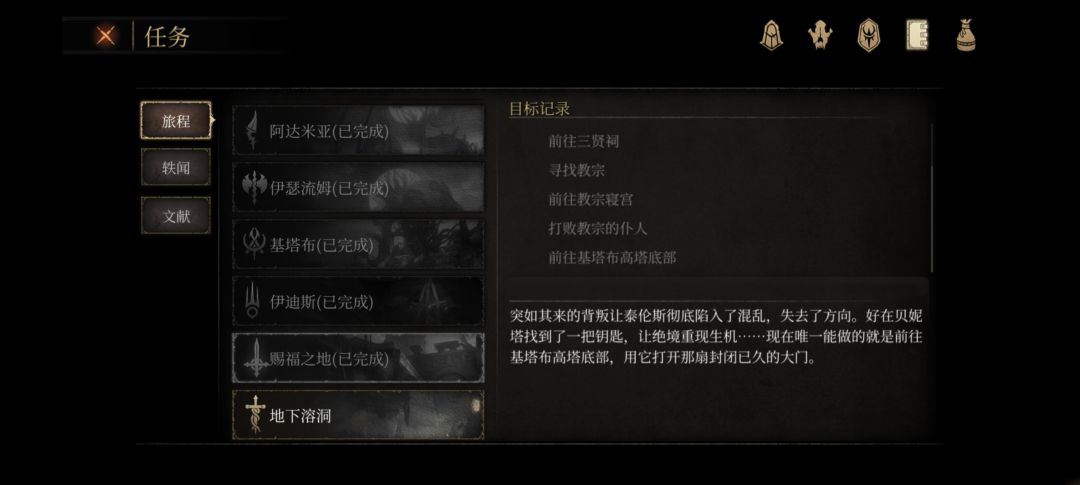The height and width of the screenshot is (485, 1080).
Task: Open the helmet character icon
Action: pos(771,34)
